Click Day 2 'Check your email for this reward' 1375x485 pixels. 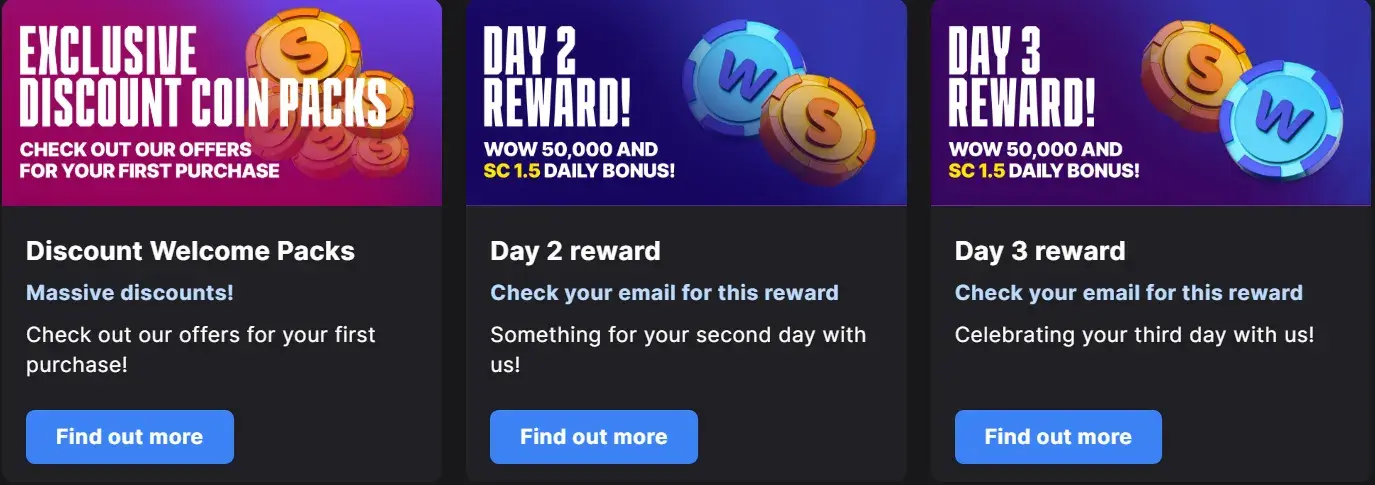(664, 293)
